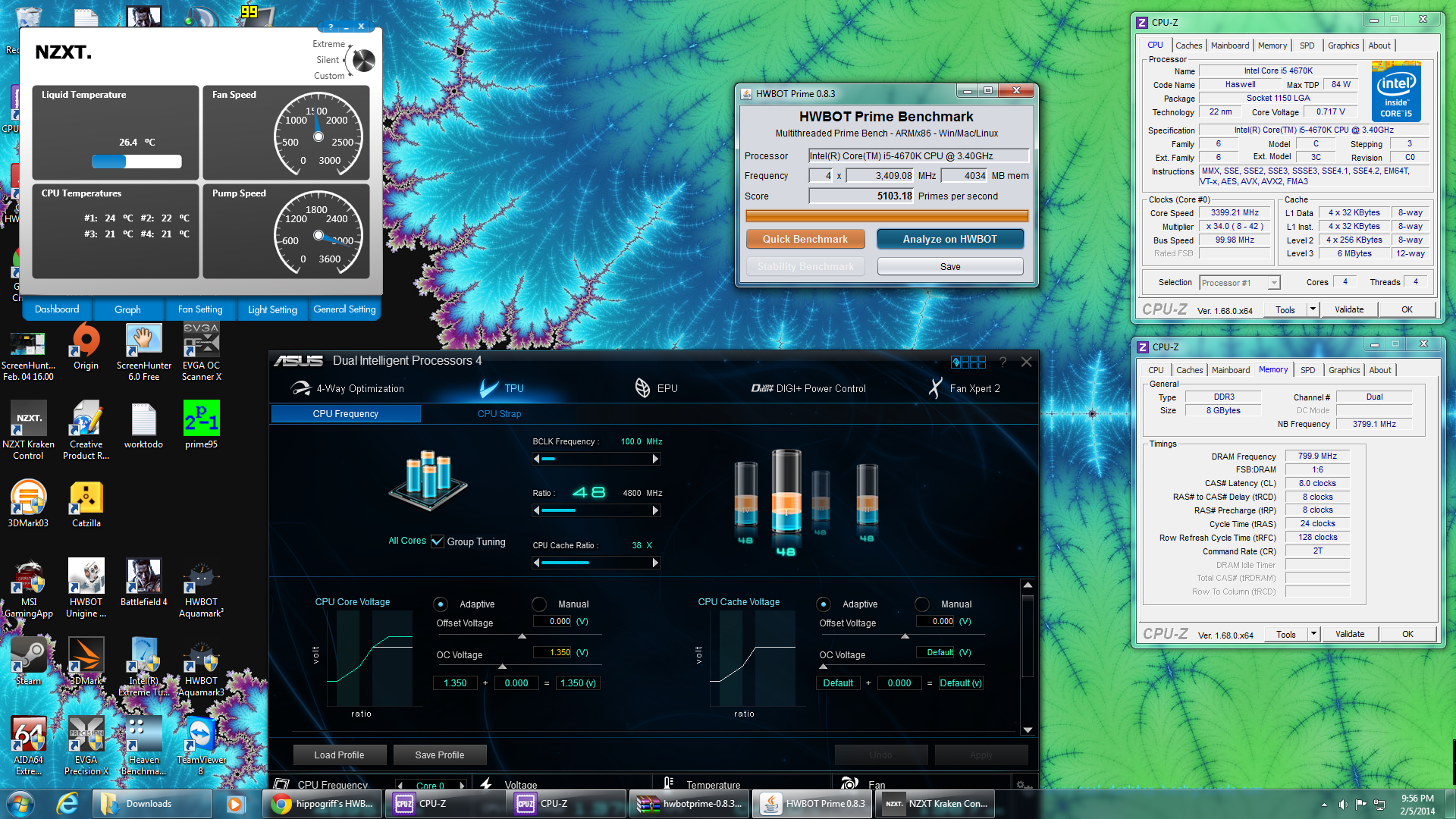The image size is (1456, 819).
Task: Open Battlefield 4 desktop shortcut
Action: 143,583
